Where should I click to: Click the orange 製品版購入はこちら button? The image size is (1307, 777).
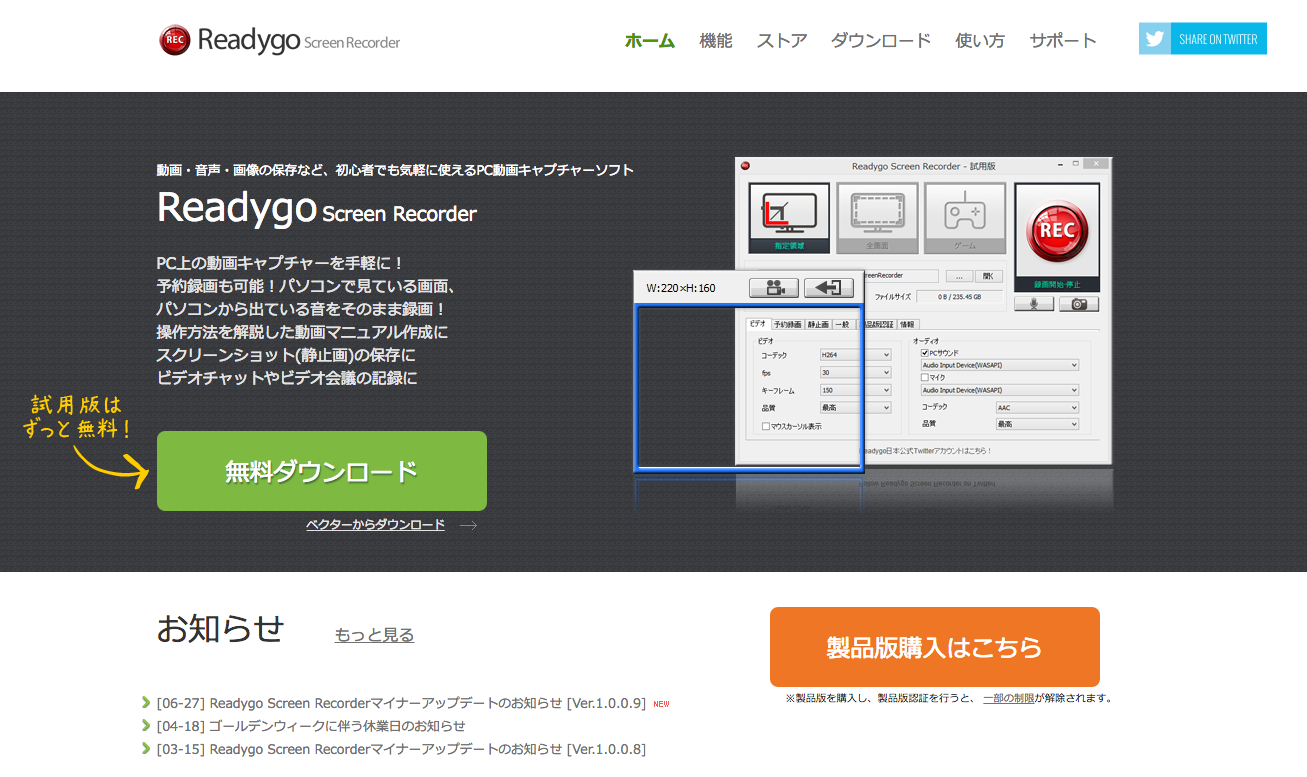pos(935,647)
